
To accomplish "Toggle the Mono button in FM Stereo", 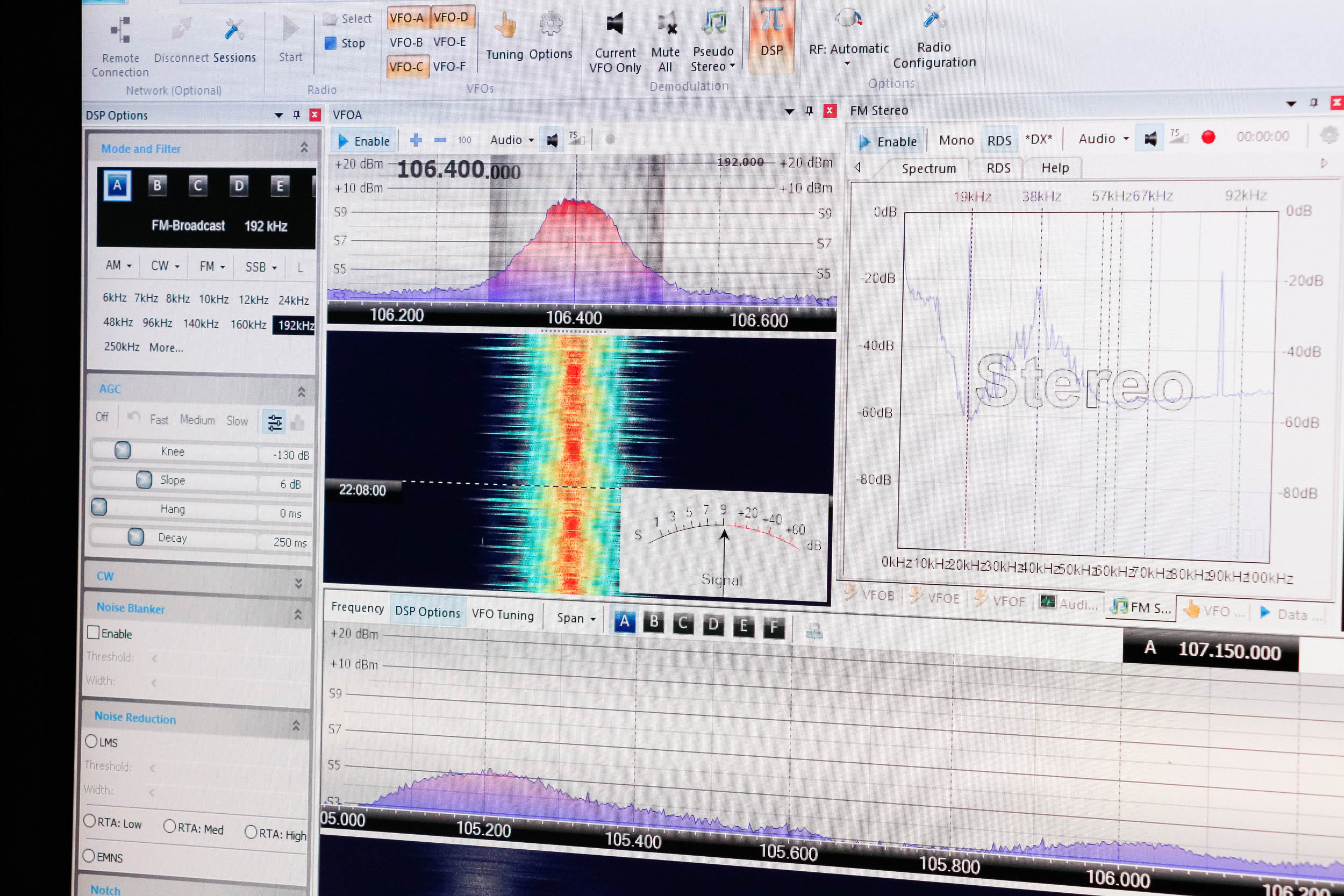I will (956, 140).
